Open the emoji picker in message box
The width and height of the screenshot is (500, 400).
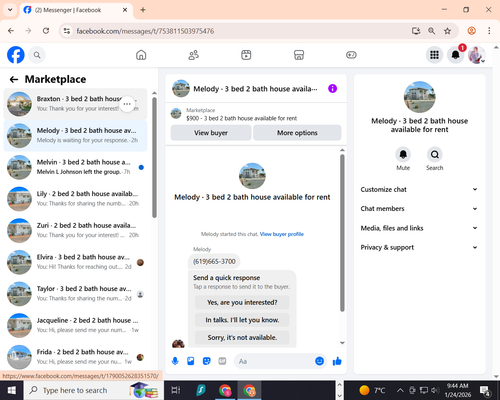point(319,361)
